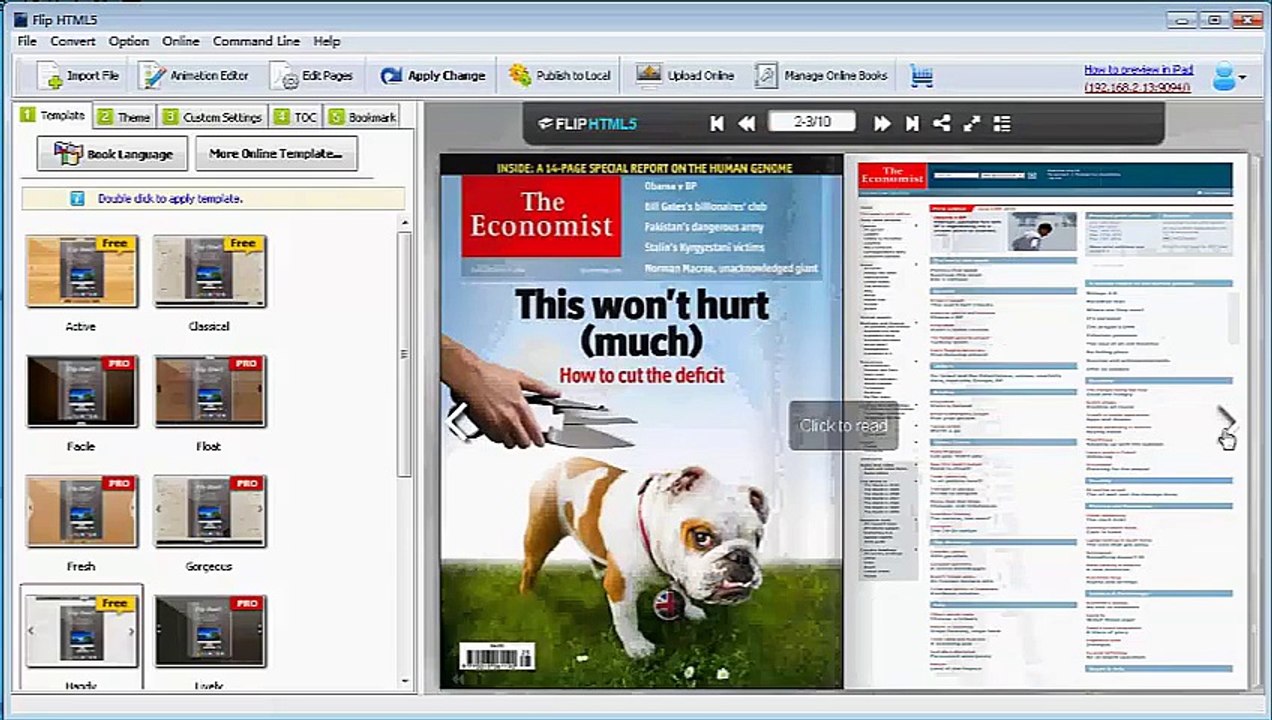1272x720 pixels.
Task: Open the Convert menu
Action: (73, 41)
